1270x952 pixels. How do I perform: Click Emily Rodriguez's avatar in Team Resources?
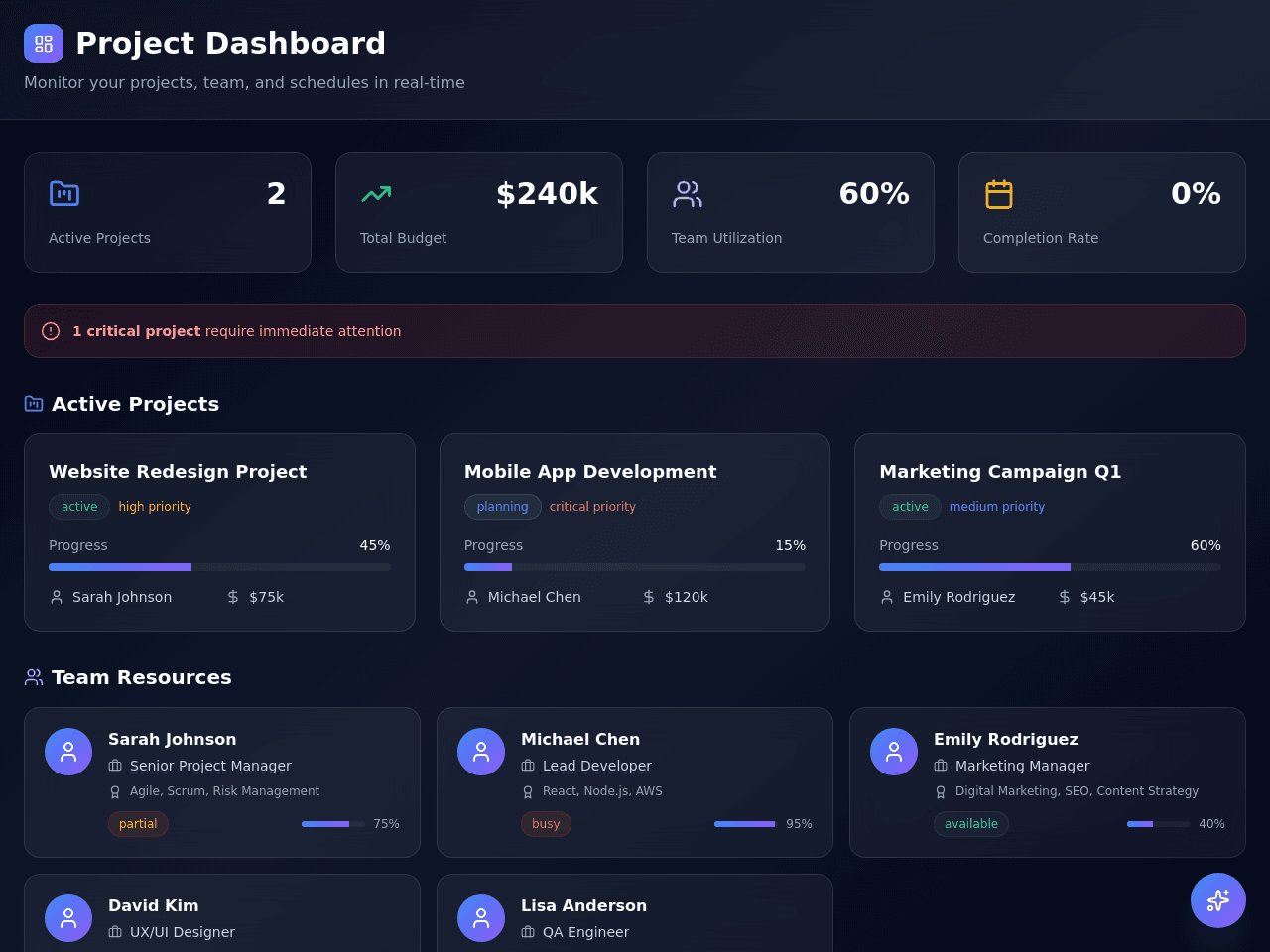click(x=894, y=752)
